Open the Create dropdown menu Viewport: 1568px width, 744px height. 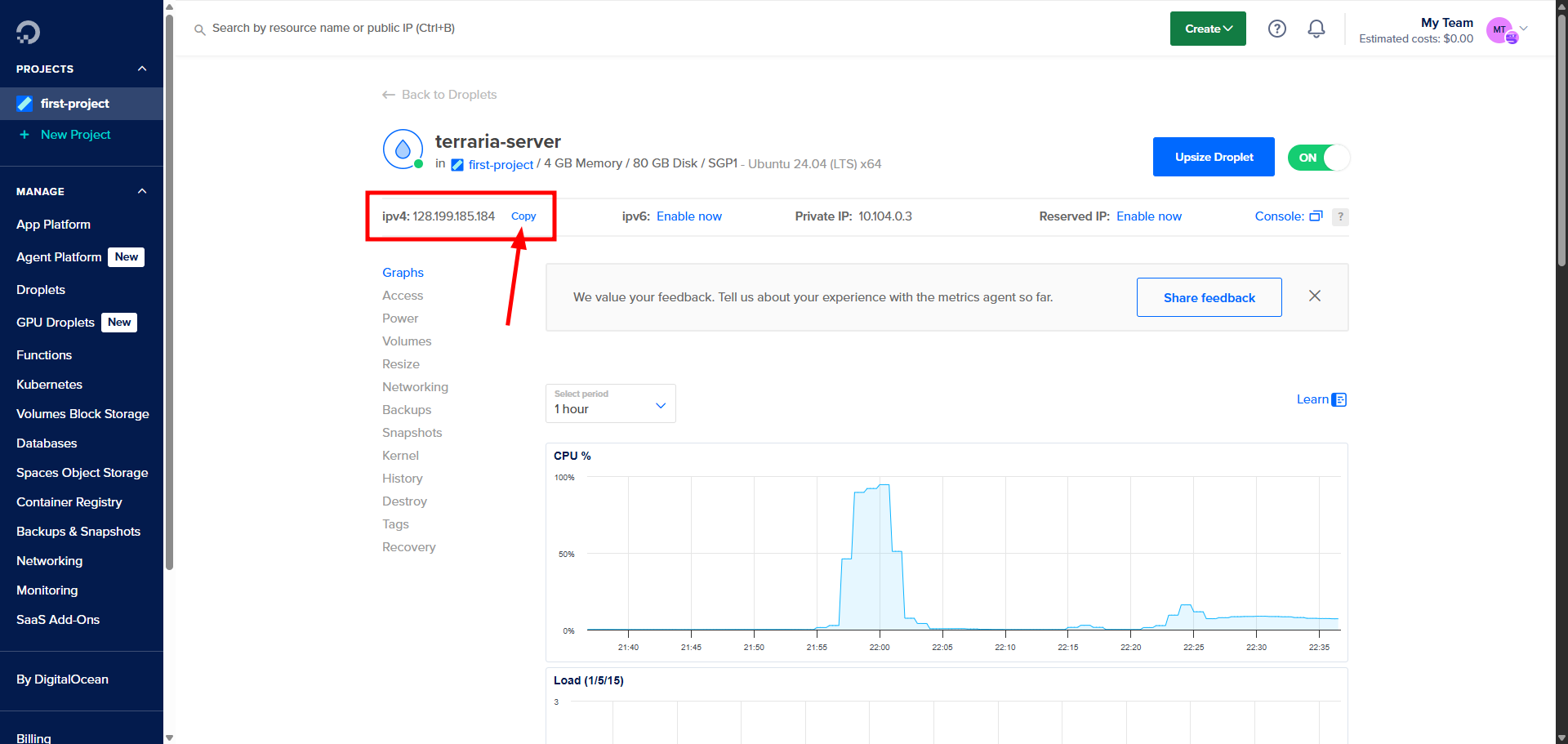click(x=1207, y=28)
